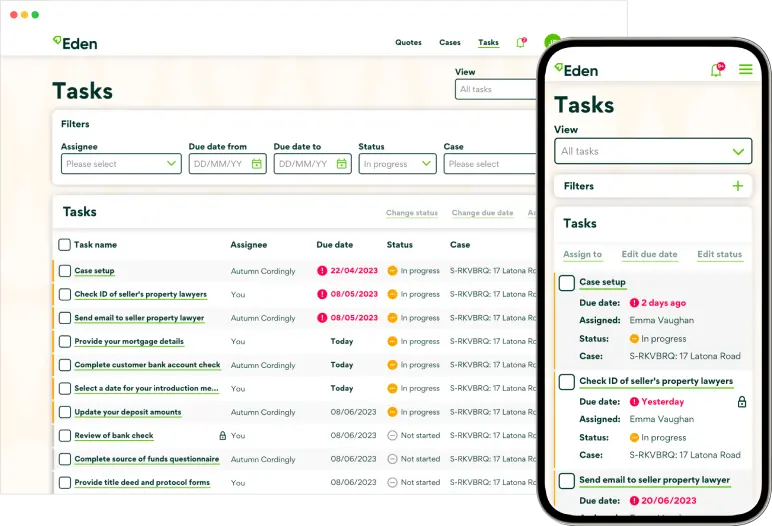Open the Case filter dropdown
This screenshot has height=526, width=772.
click(x=490, y=164)
